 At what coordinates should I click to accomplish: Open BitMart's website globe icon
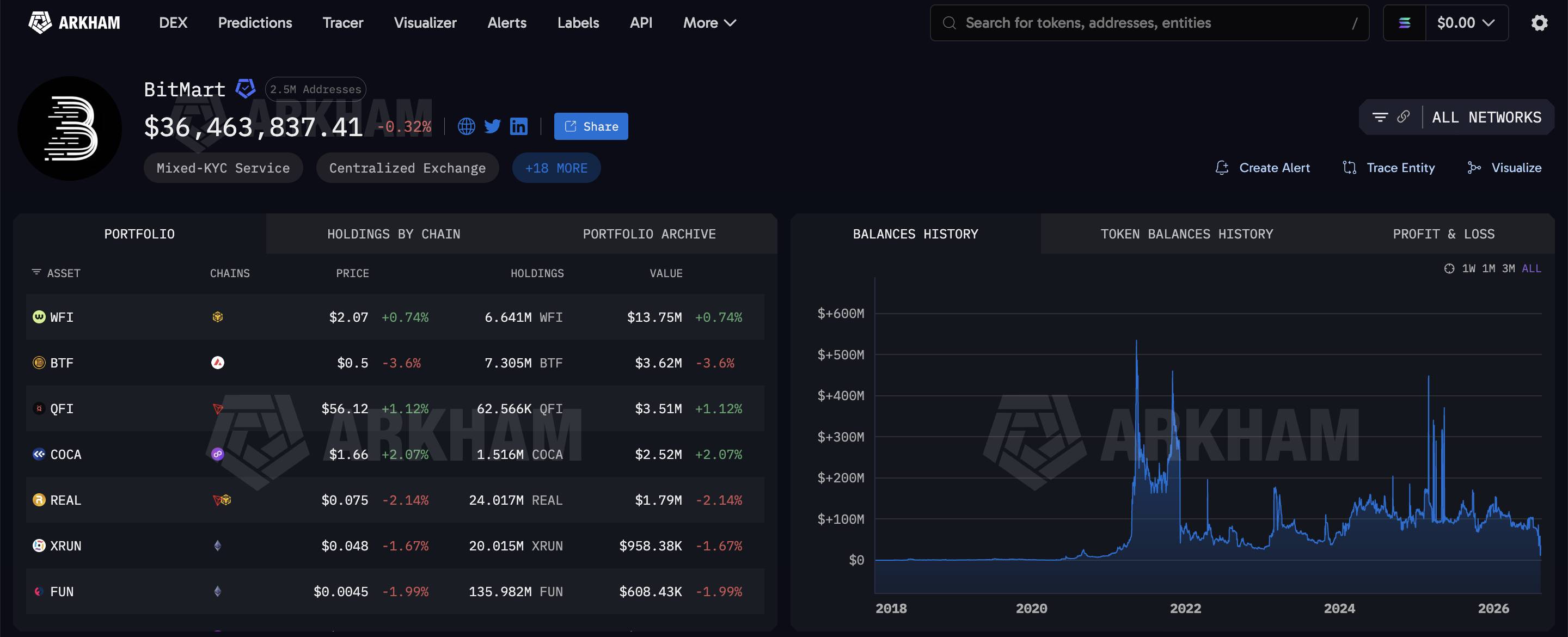(x=466, y=126)
